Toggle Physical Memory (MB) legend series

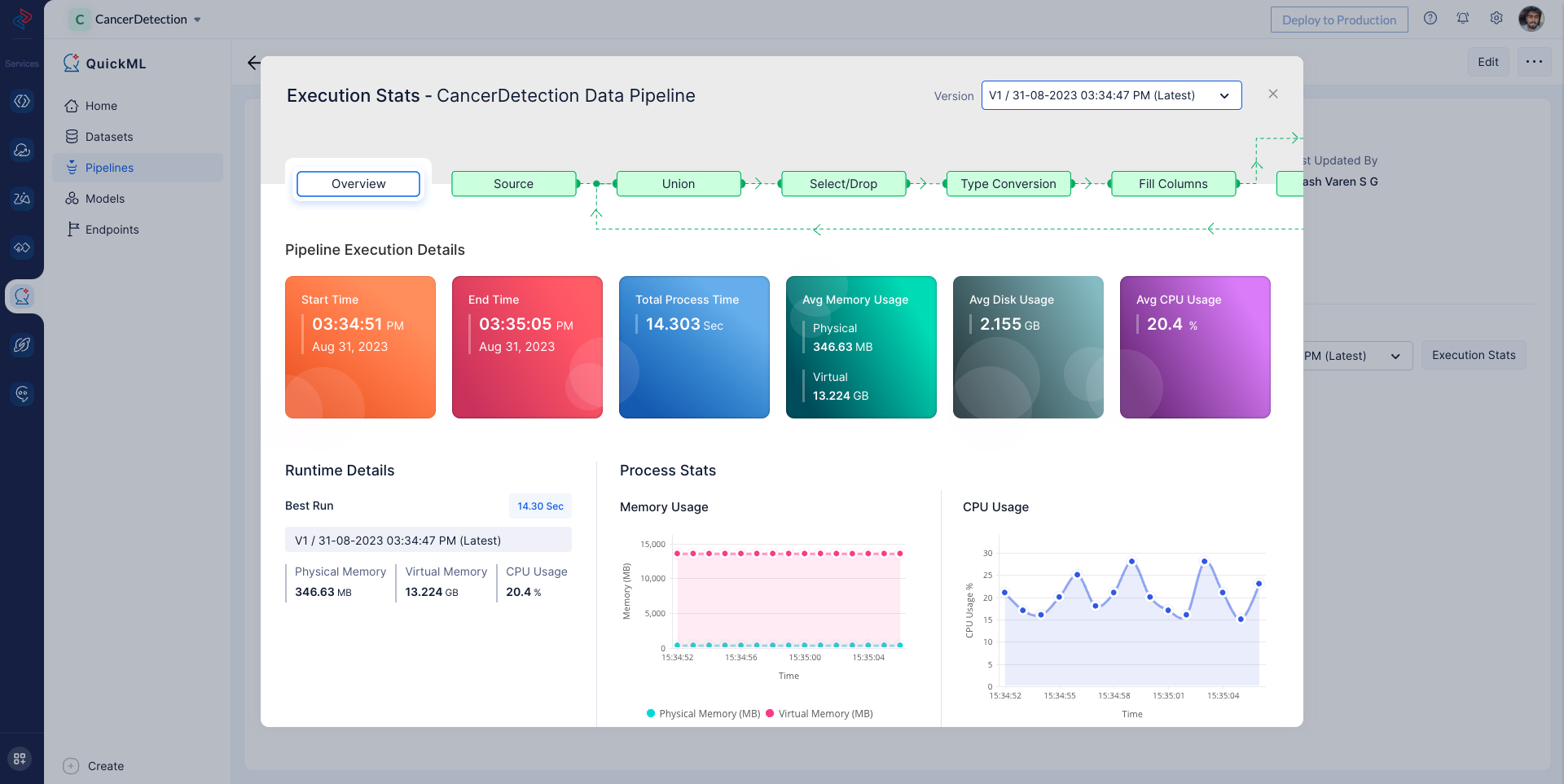pyautogui.click(x=703, y=714)
